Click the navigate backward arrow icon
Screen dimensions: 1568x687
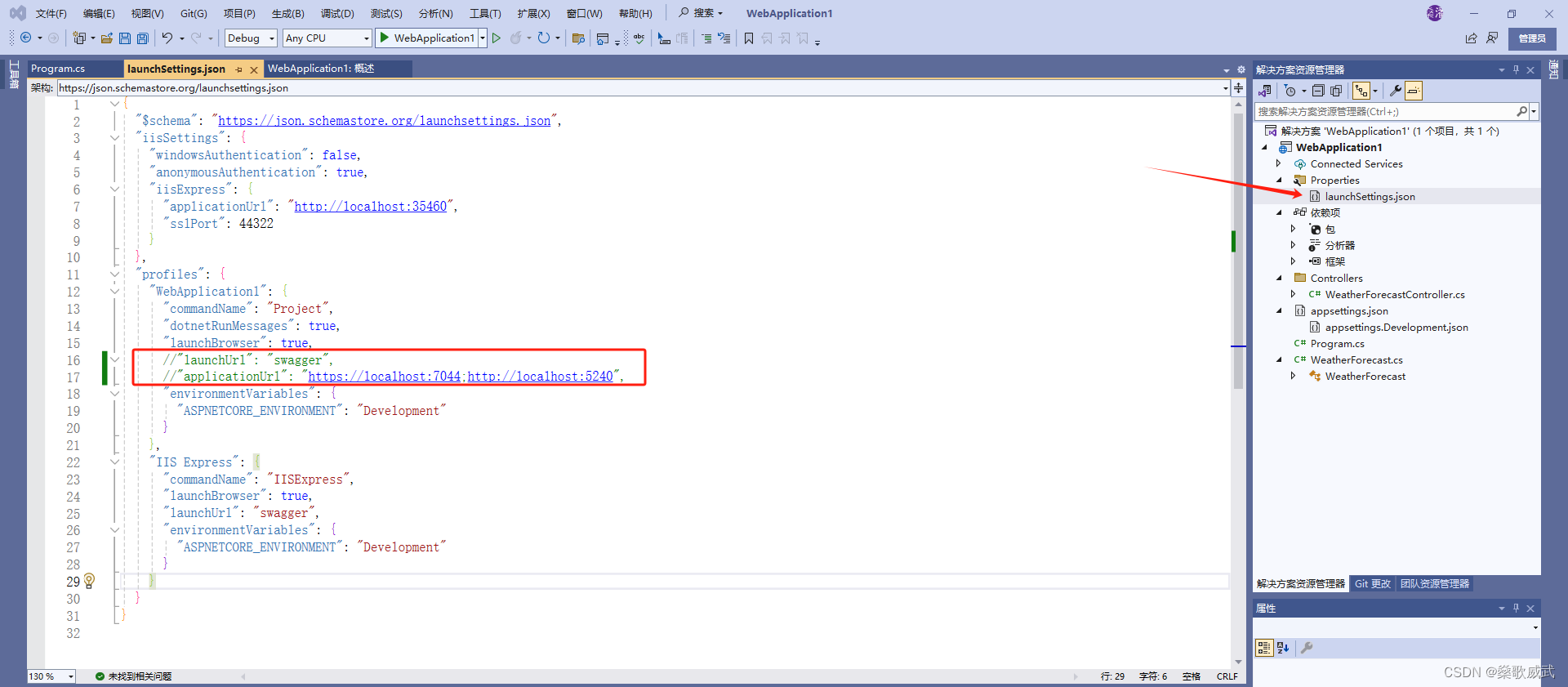26,38
